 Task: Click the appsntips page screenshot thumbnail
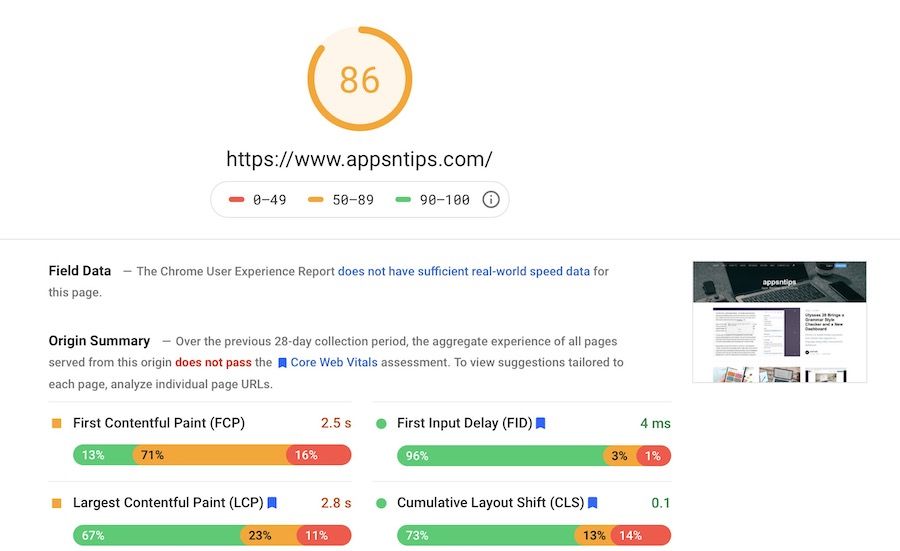click(779, 322)
